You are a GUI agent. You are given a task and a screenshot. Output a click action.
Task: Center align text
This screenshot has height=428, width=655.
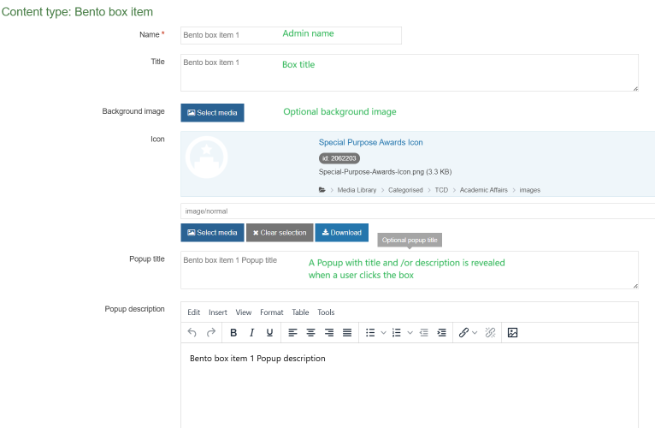311,332
